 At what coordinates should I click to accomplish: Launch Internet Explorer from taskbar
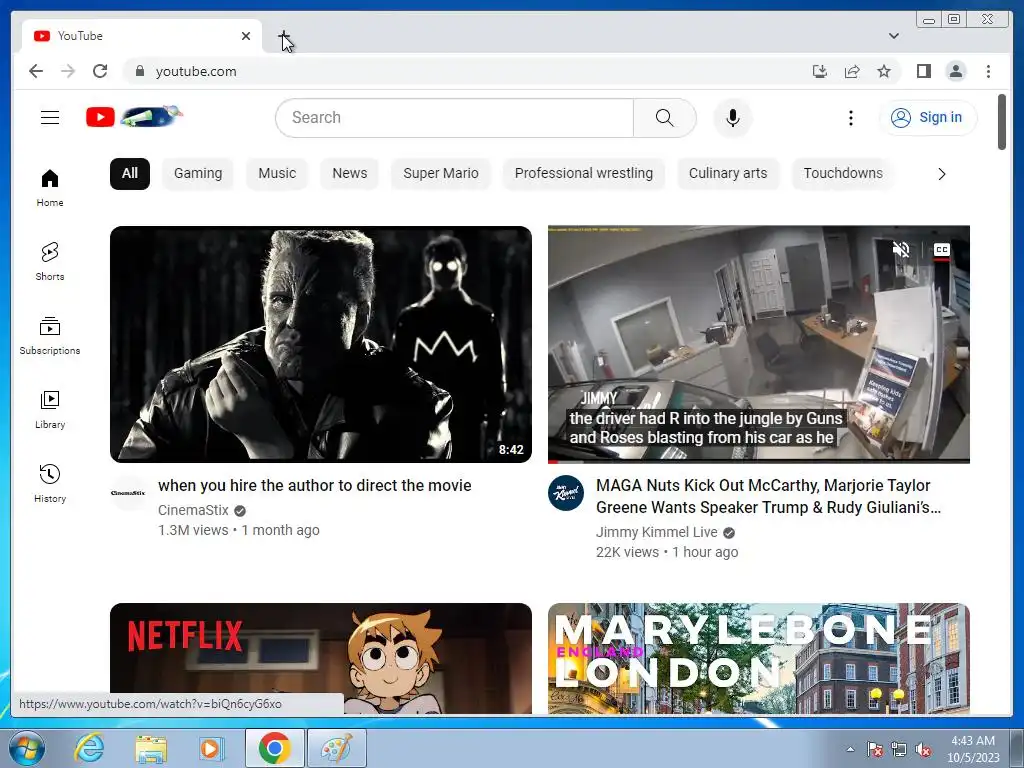(88, 748)
